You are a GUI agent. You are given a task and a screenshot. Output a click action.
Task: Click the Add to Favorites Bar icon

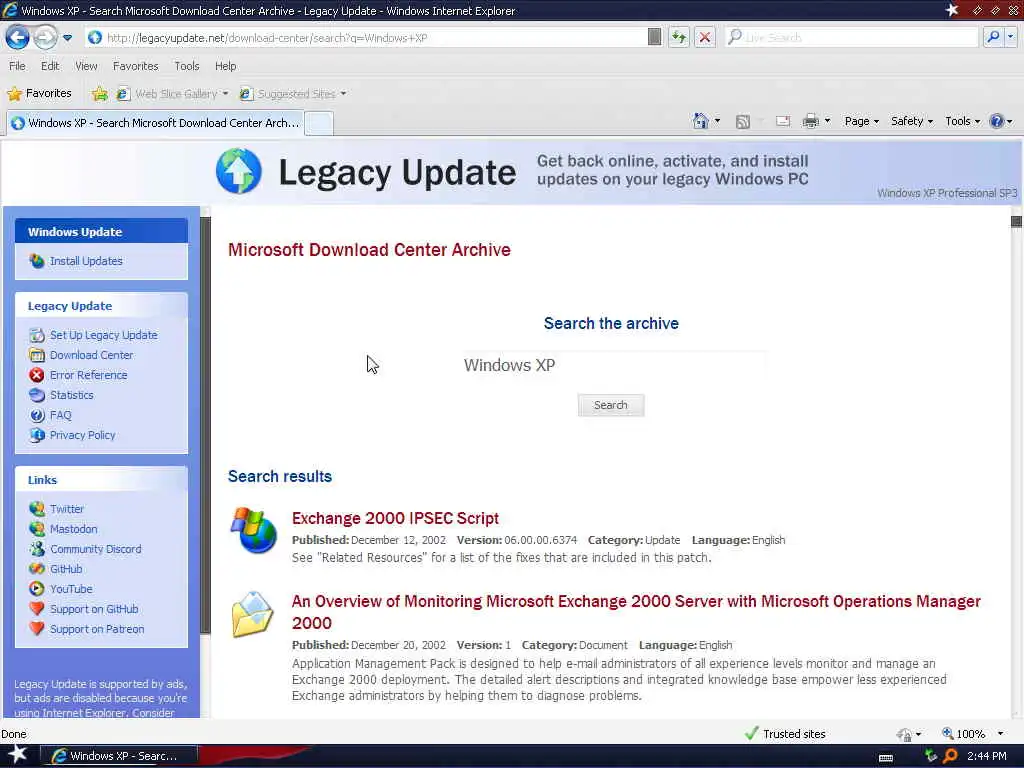point(99,94)
